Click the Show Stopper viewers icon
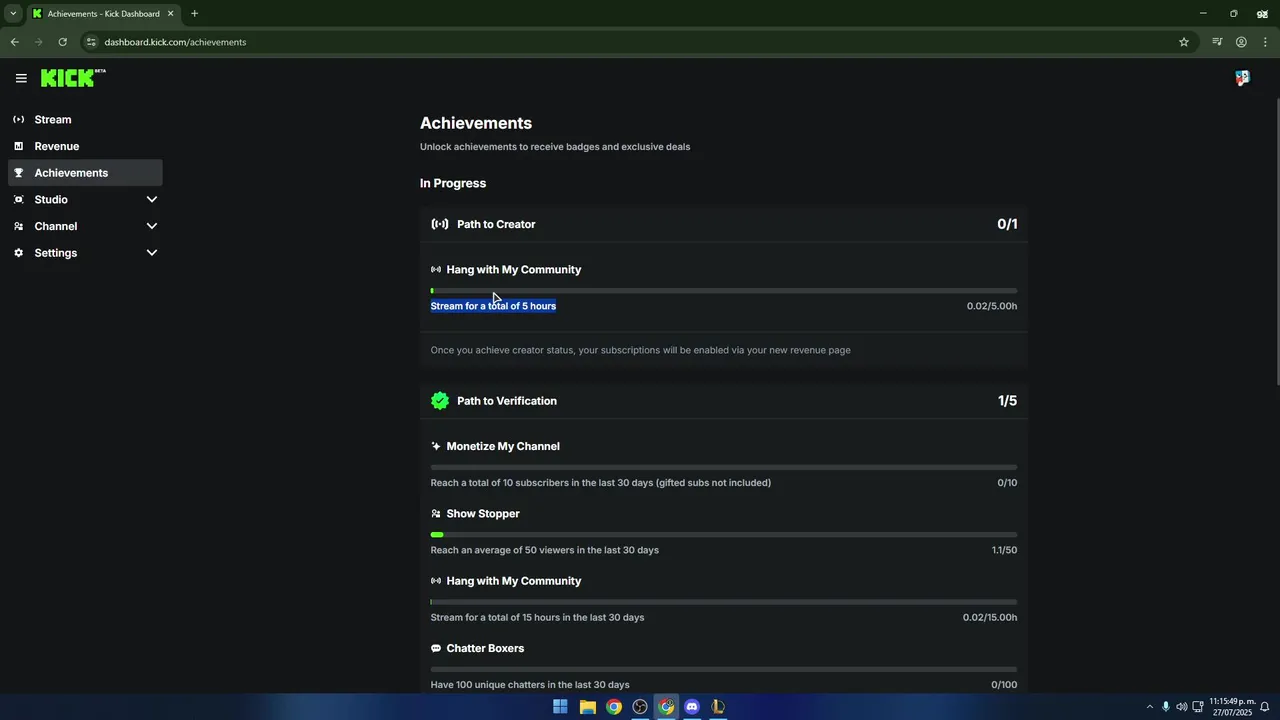 pyautogui.click(x=436, y=514)
